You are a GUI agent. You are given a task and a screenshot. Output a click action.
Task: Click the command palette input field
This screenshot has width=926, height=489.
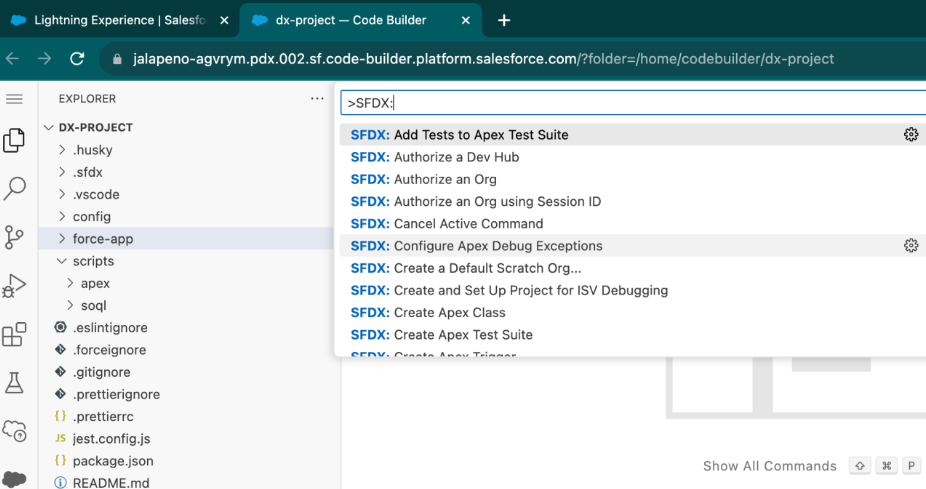coord(630,102)
